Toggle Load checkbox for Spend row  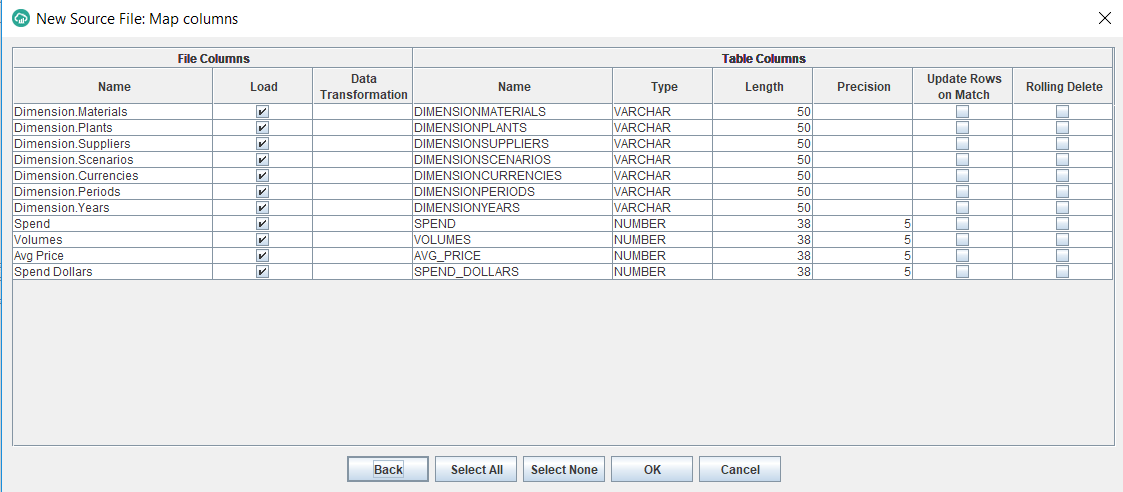(262, 224)
